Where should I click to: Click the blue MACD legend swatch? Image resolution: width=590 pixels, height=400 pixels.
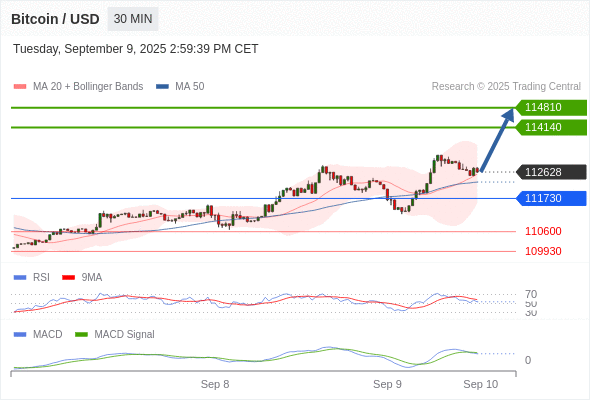pos(20,335)
